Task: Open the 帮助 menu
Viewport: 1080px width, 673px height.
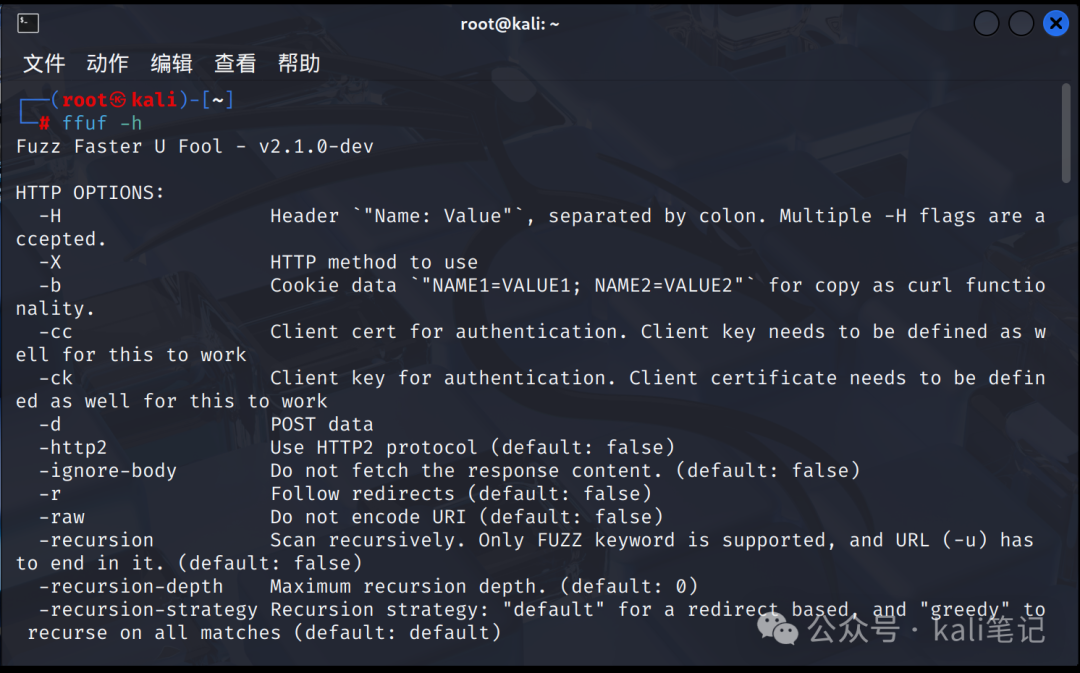Action: 299,63
